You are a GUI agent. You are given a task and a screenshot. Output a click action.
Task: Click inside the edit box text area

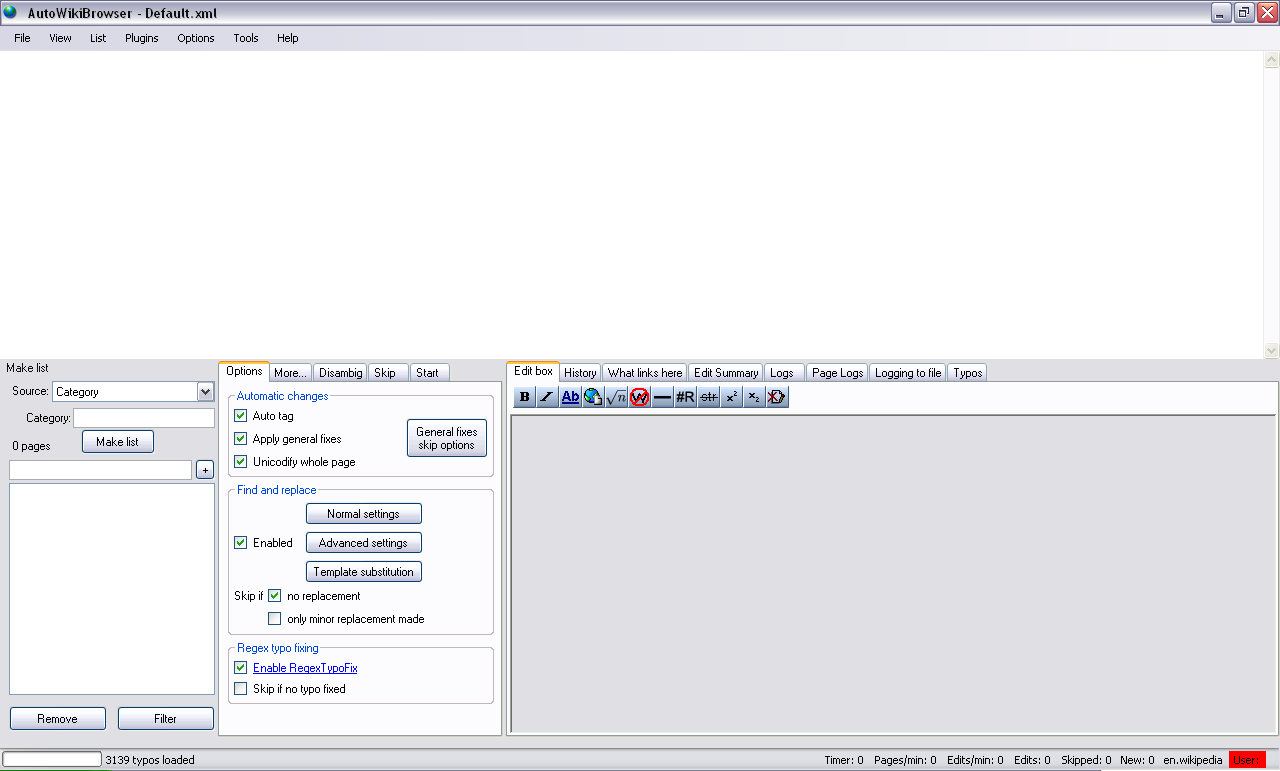click(893, 573)
